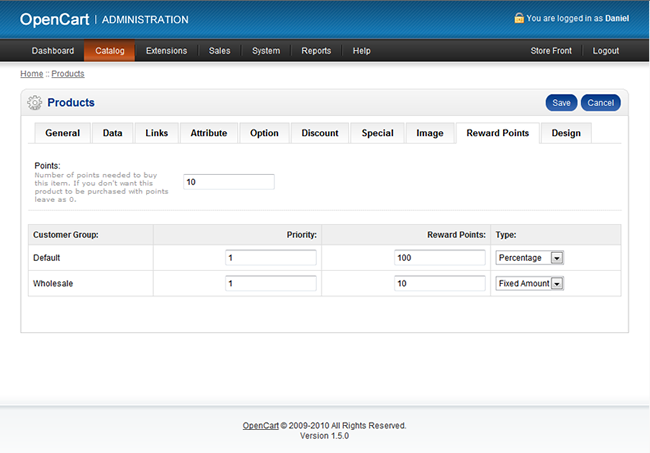Switch to the Links tab

pos(157,133)
